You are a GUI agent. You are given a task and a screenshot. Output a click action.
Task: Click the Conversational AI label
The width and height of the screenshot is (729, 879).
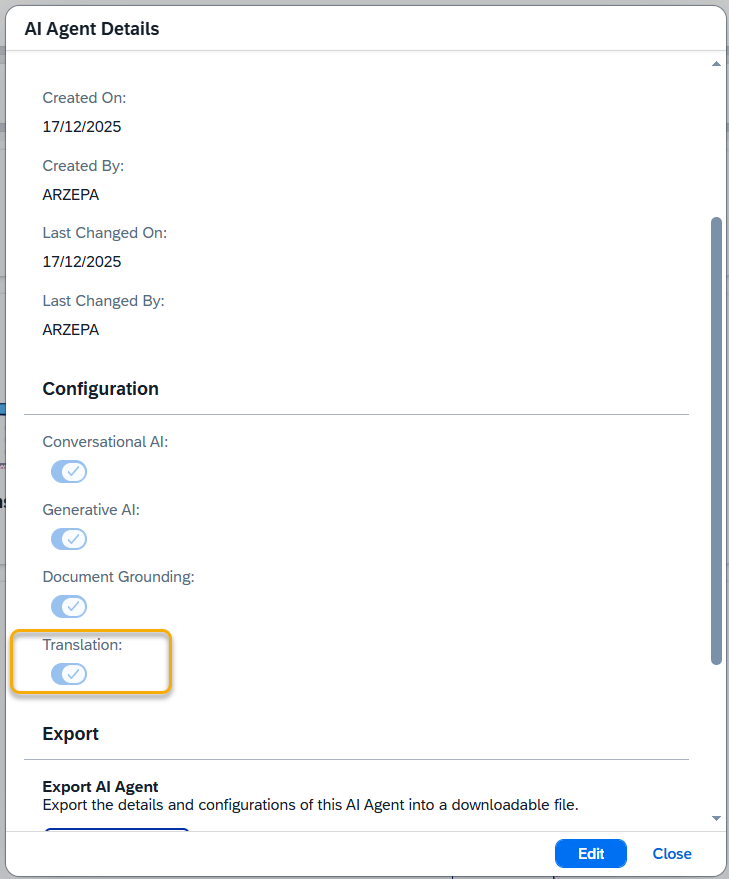coord(105,441)
